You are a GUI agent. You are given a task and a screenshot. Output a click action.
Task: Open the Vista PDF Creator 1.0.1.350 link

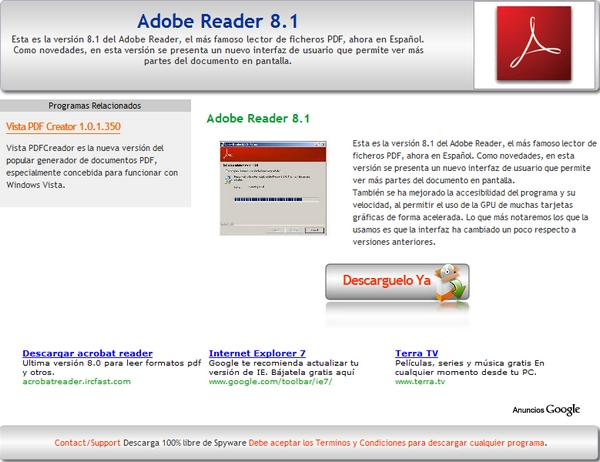63,127
